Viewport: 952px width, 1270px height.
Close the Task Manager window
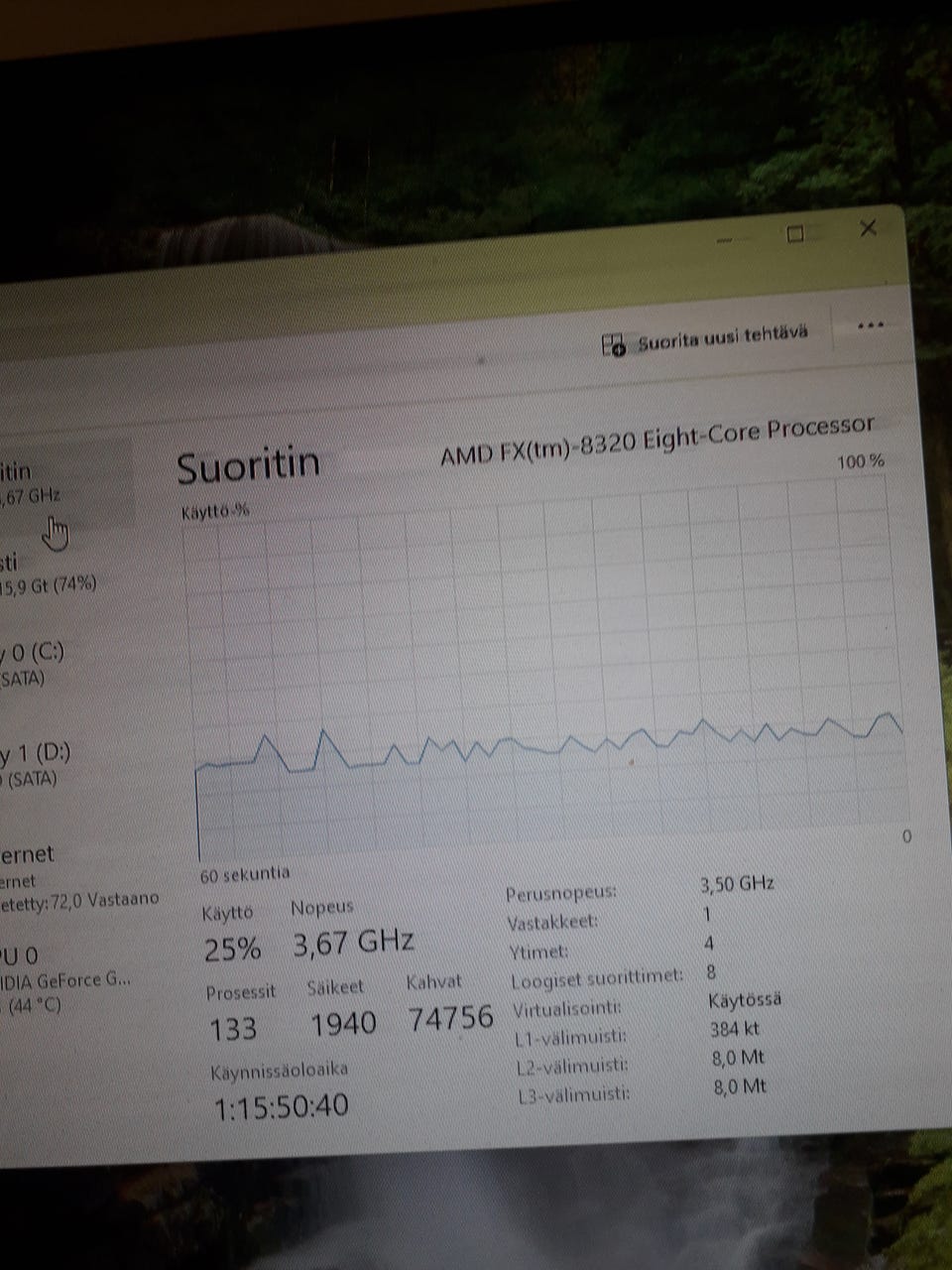pos(868,228)
